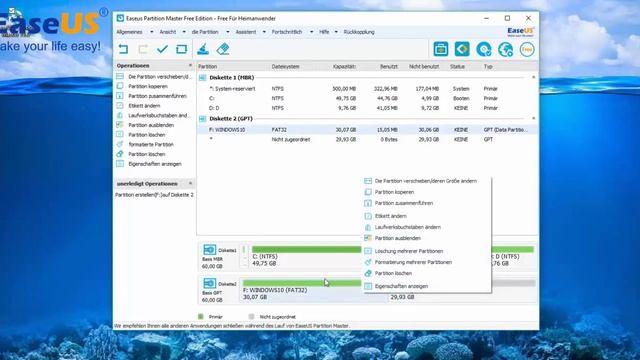
Task: Select the System-reserviert partition row
Action: 367,89
